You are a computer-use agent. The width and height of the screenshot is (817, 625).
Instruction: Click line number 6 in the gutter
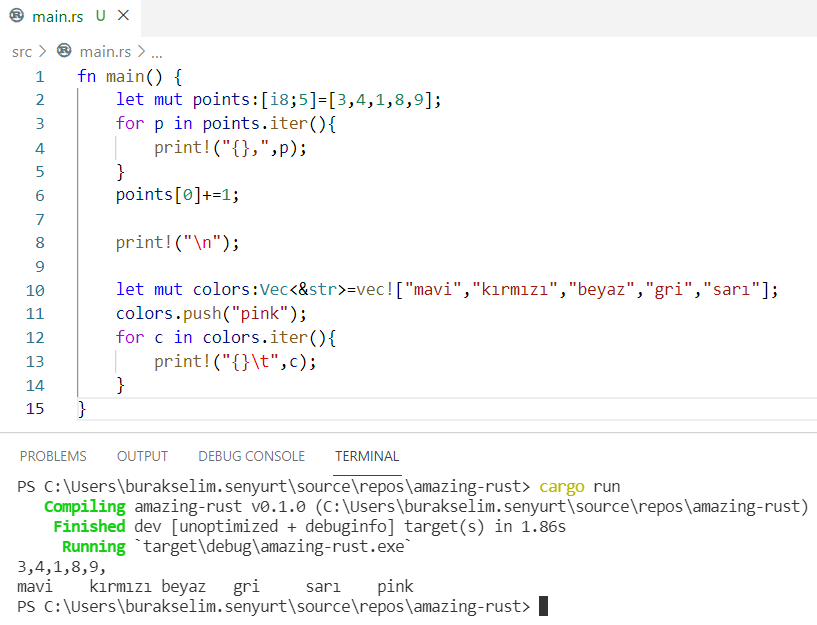pos(39,194)
